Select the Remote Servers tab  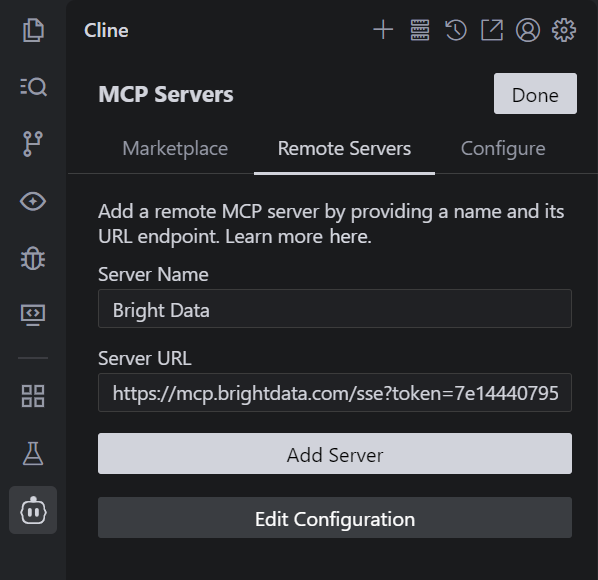[344, 149]
